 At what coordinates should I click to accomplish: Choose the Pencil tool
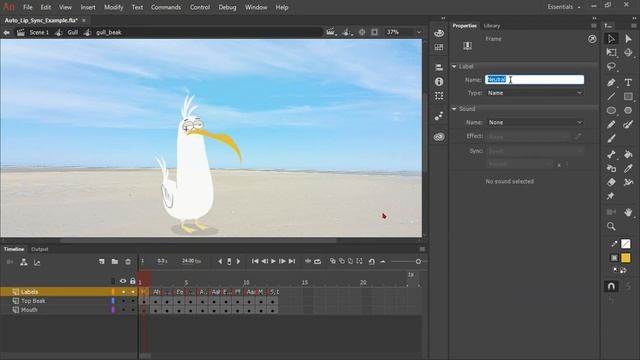(611, 124)
